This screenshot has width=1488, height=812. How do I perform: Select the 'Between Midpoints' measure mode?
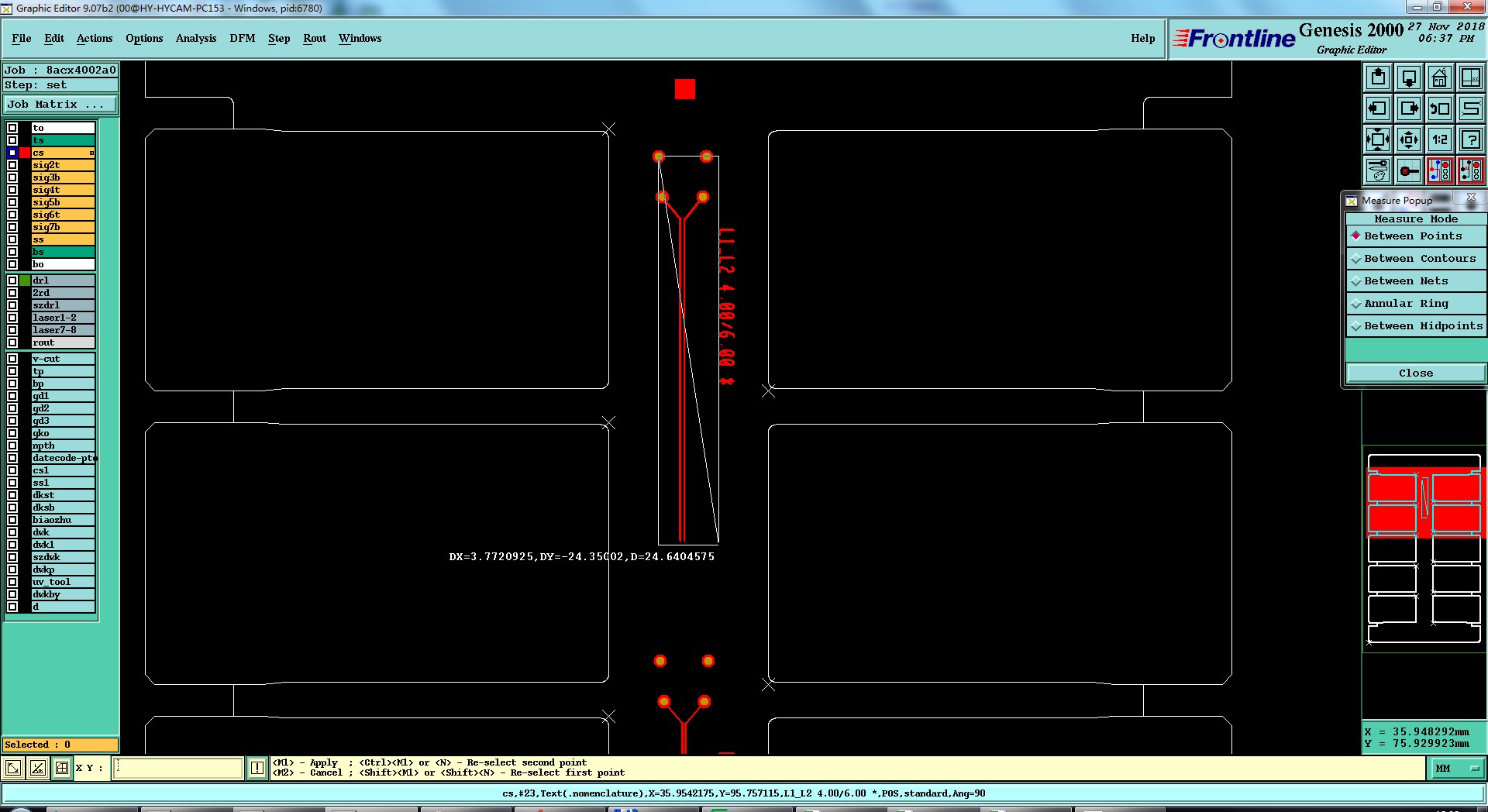[x=1415, y=326]
